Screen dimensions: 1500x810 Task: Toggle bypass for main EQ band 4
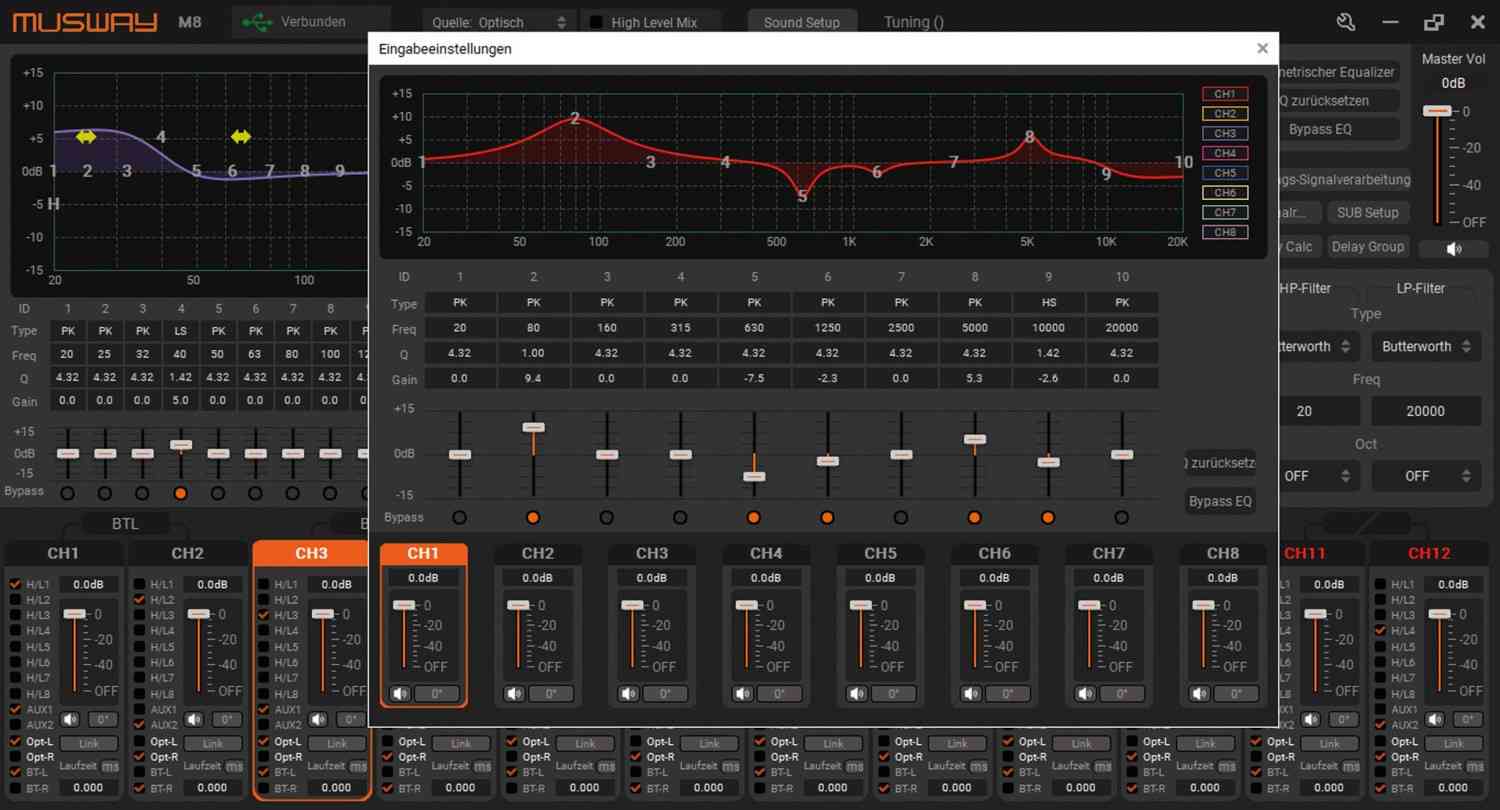click(180, 493)
